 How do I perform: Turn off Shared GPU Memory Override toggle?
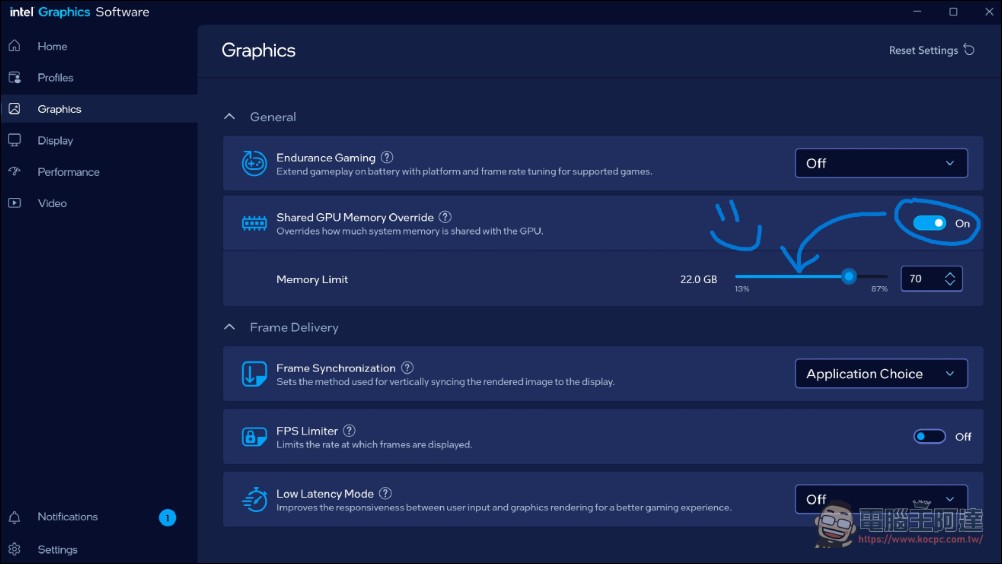(x=929, y=223)
